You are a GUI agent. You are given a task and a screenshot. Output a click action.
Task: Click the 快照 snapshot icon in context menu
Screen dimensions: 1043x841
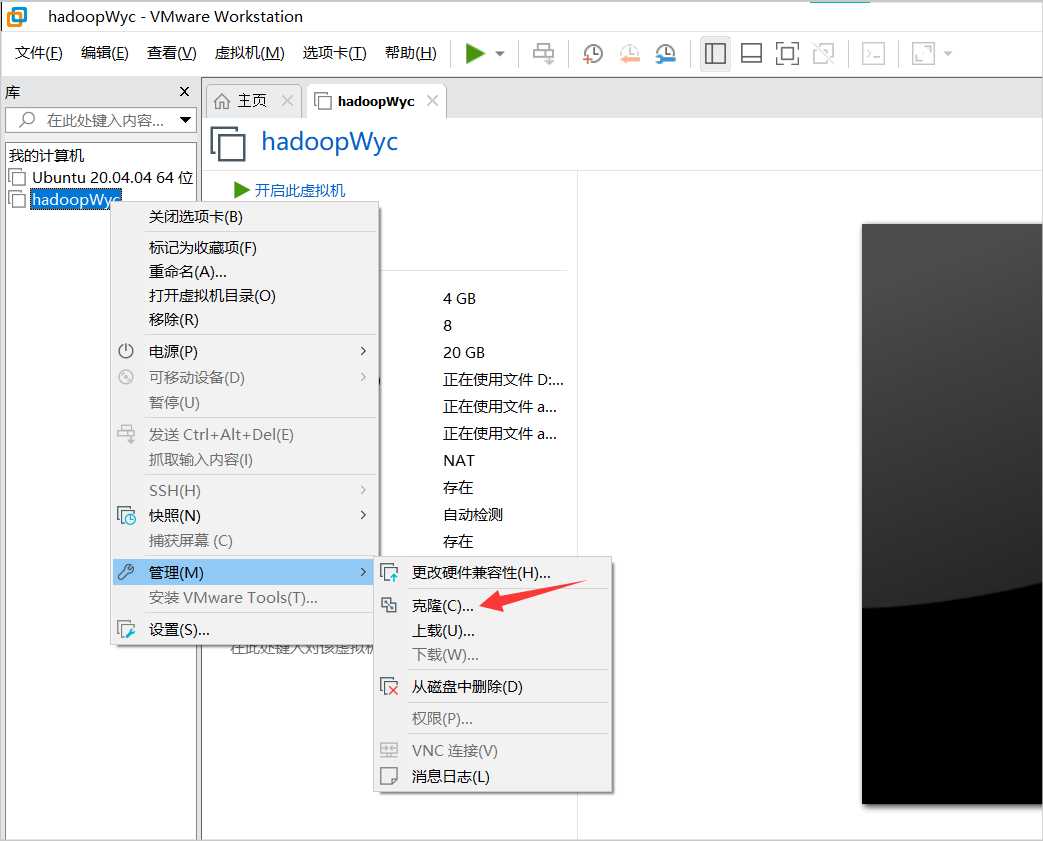(x=126, y=516)
